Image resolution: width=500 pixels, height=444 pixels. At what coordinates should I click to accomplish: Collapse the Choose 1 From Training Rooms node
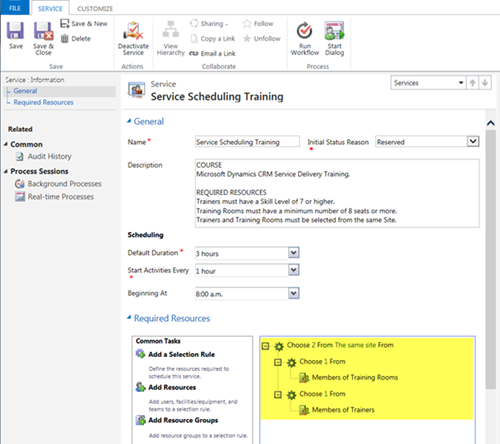coord(278,362)
